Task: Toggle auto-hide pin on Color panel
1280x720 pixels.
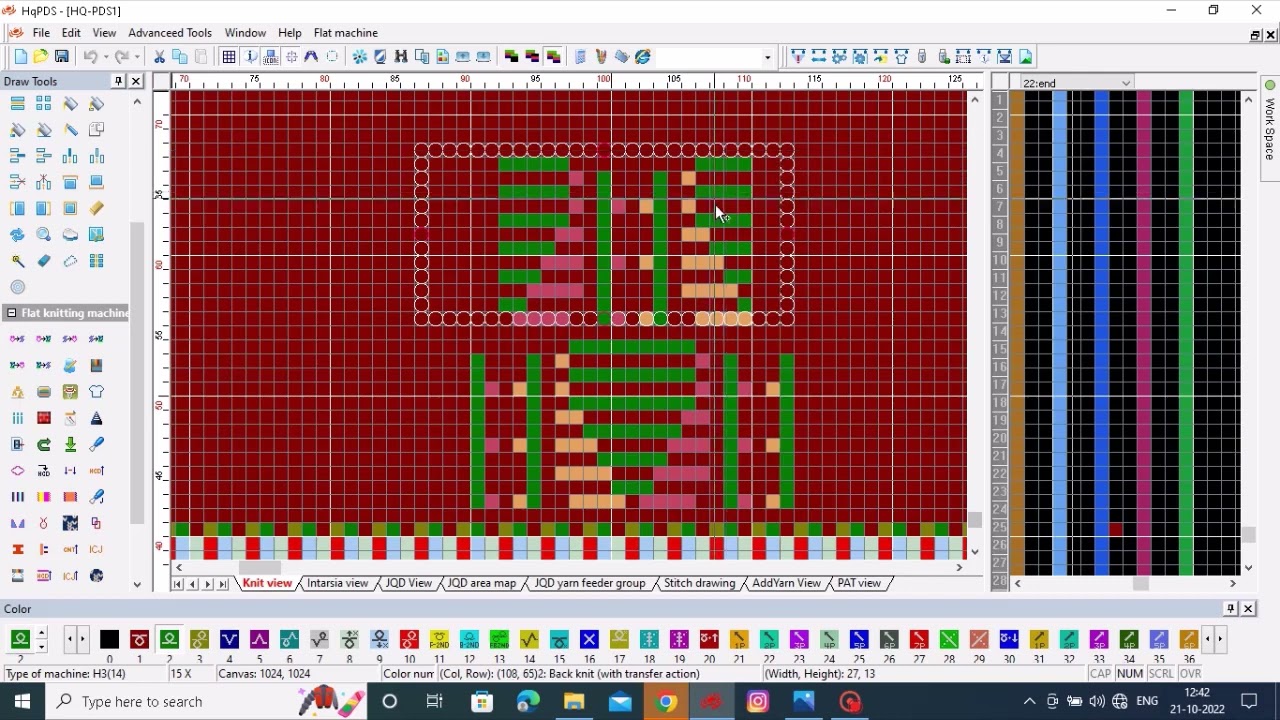Action: [1231, 608]
